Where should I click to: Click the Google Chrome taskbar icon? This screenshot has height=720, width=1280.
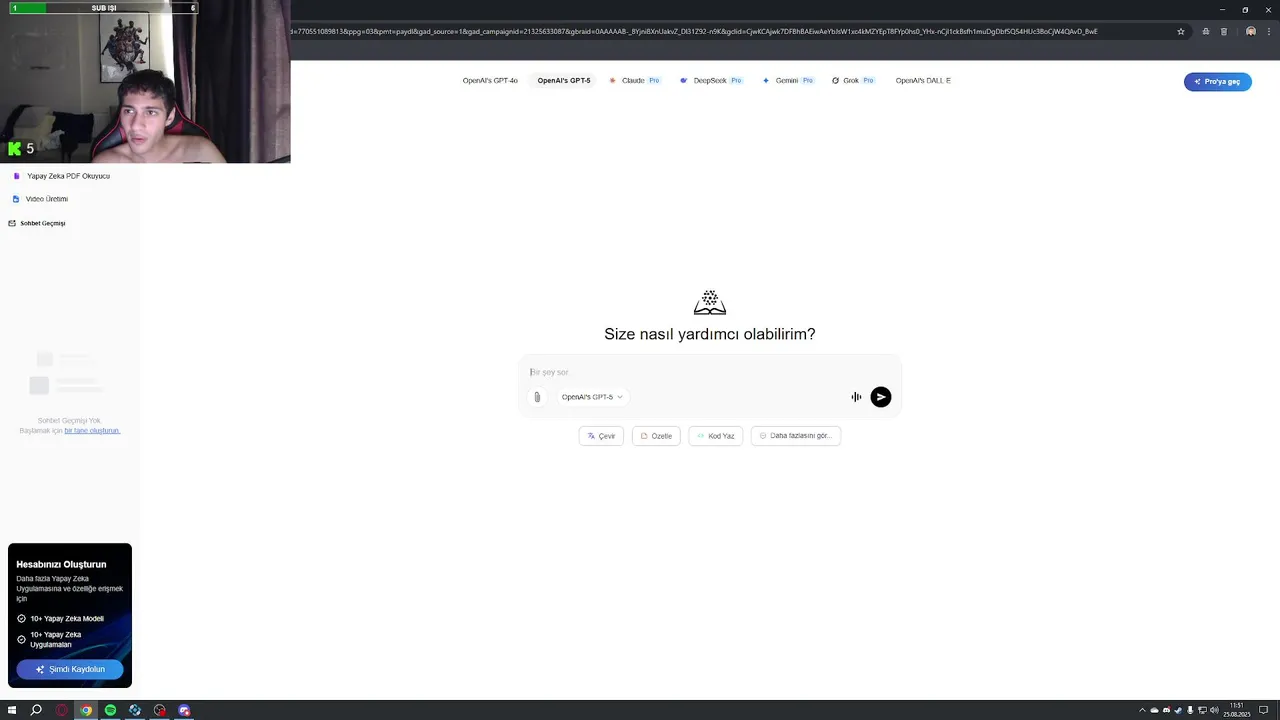86,710
